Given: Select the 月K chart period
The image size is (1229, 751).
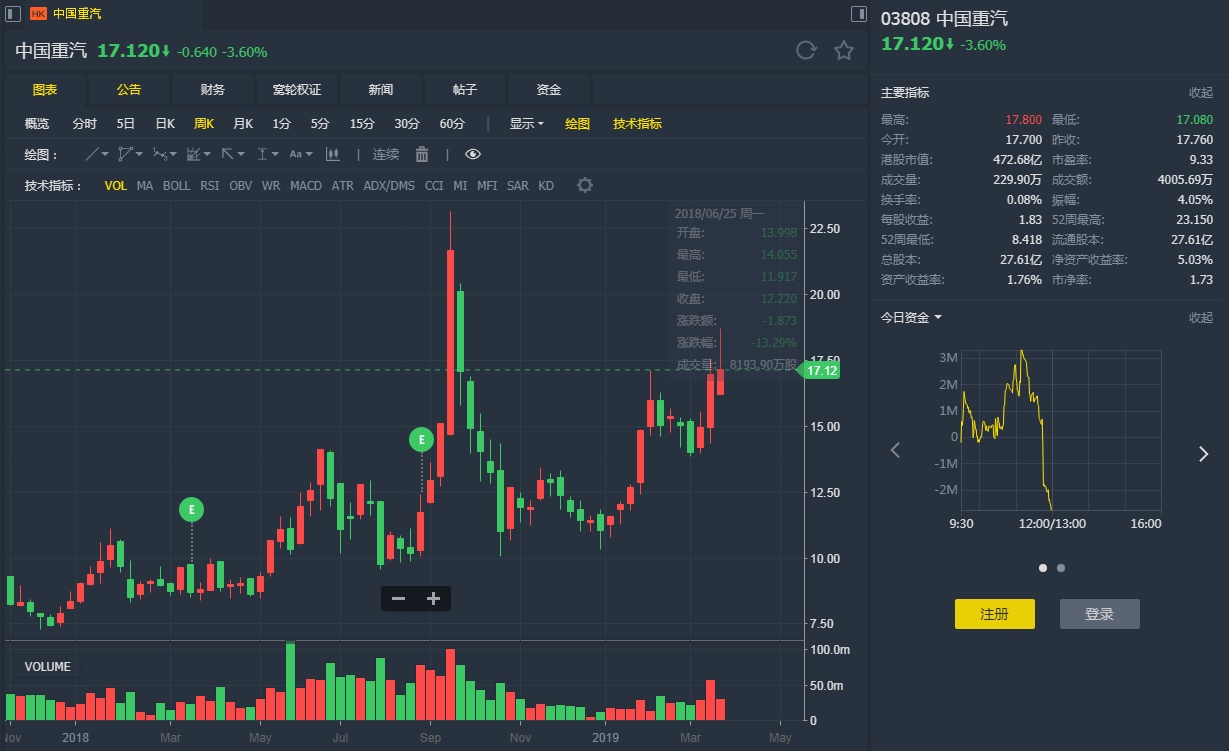Looking at the screenshot, I should [243, 124].
